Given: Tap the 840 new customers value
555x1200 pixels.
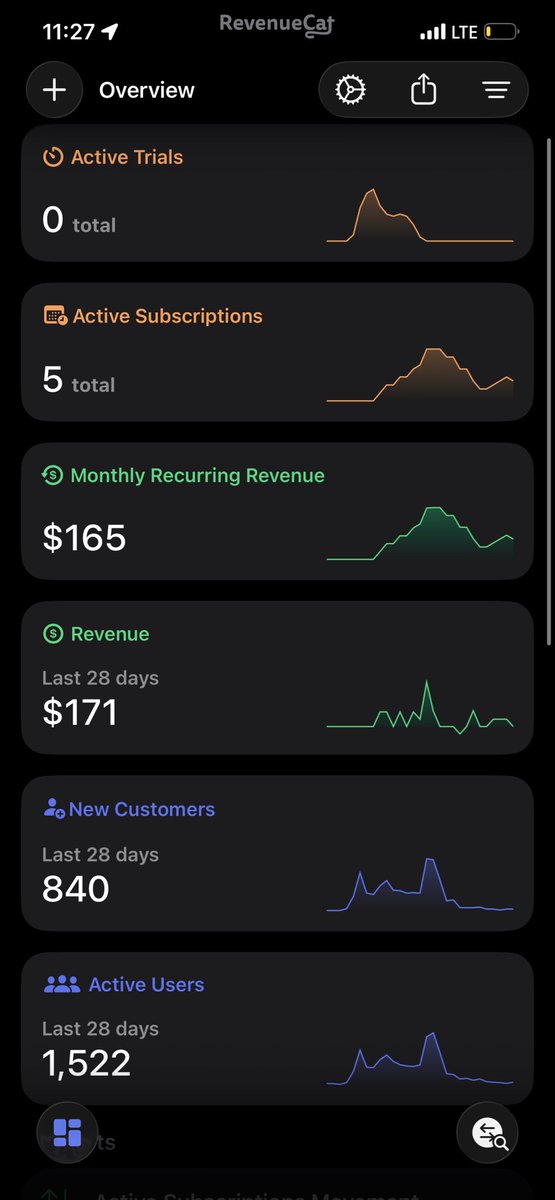Looking at the screenshot, I should point(76,888).
